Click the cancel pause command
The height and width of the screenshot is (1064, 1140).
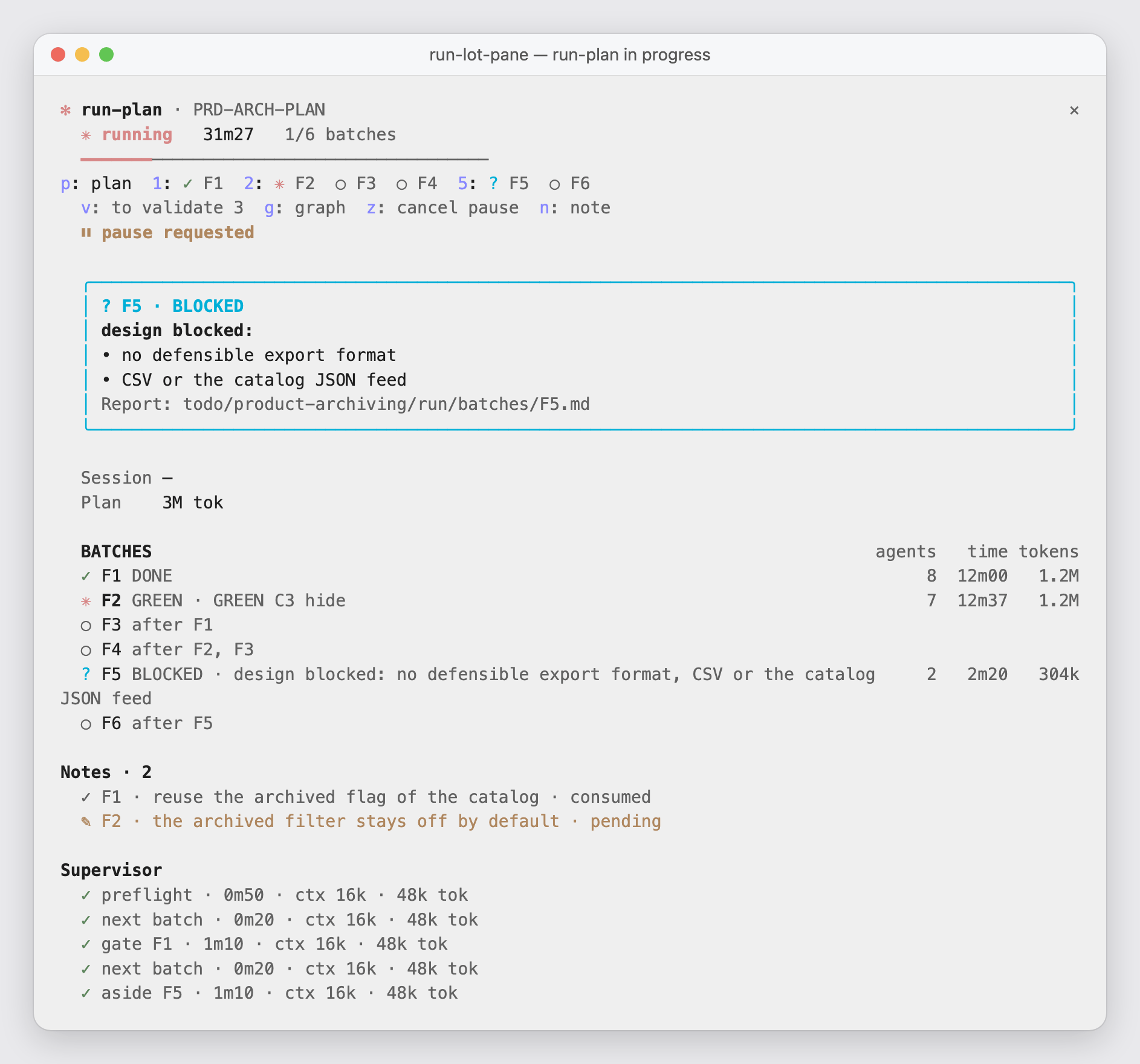(x=442, y=208)
